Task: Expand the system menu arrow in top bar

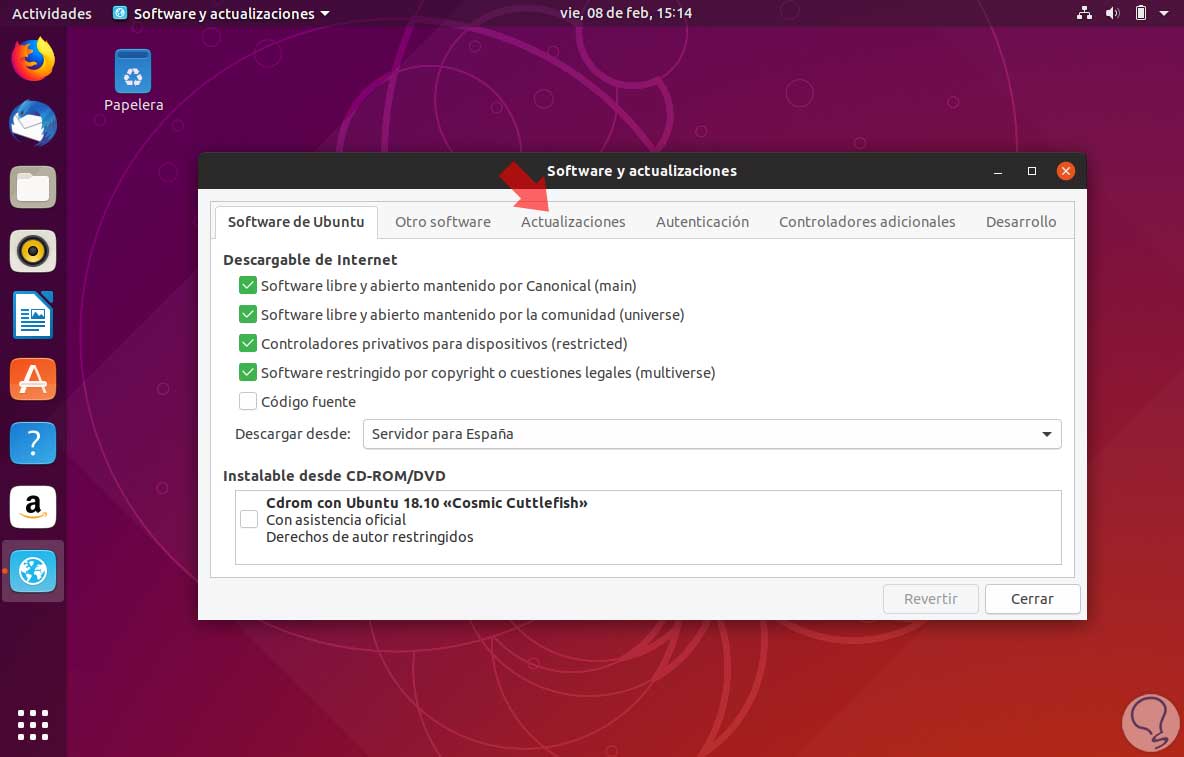Action: (1164, 13)
